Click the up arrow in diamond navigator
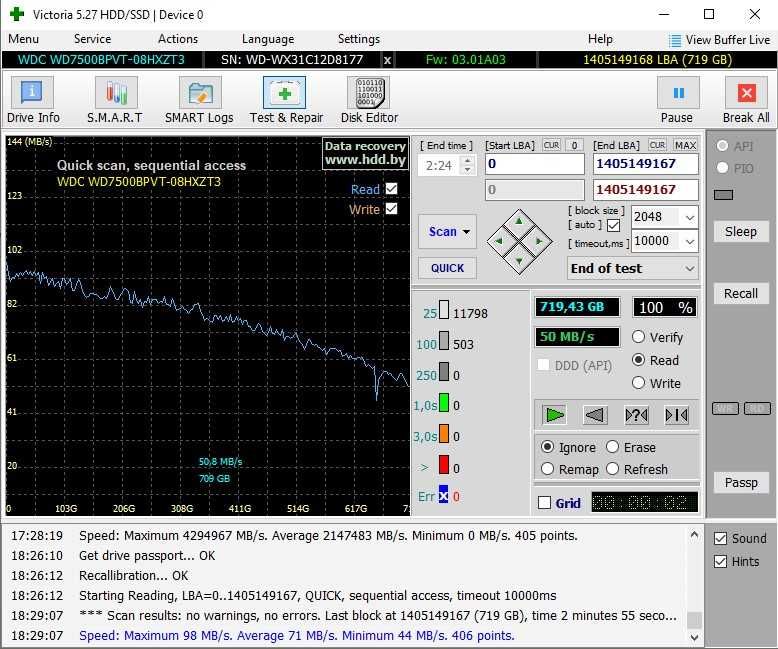The width and height of the screenshot is (778, 649). 519,221
